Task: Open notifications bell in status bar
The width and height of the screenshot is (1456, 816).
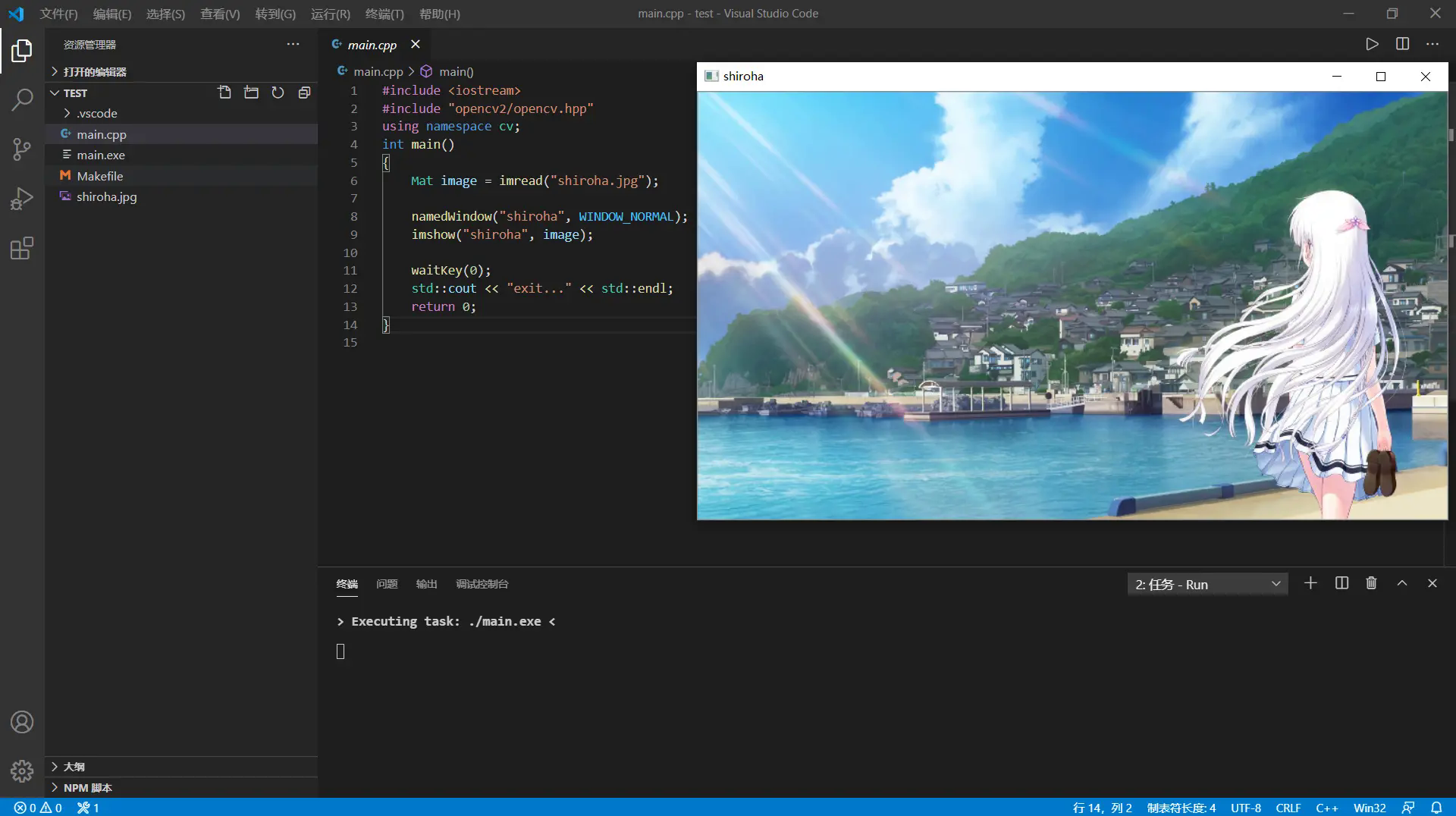Action: (1436, 808)
